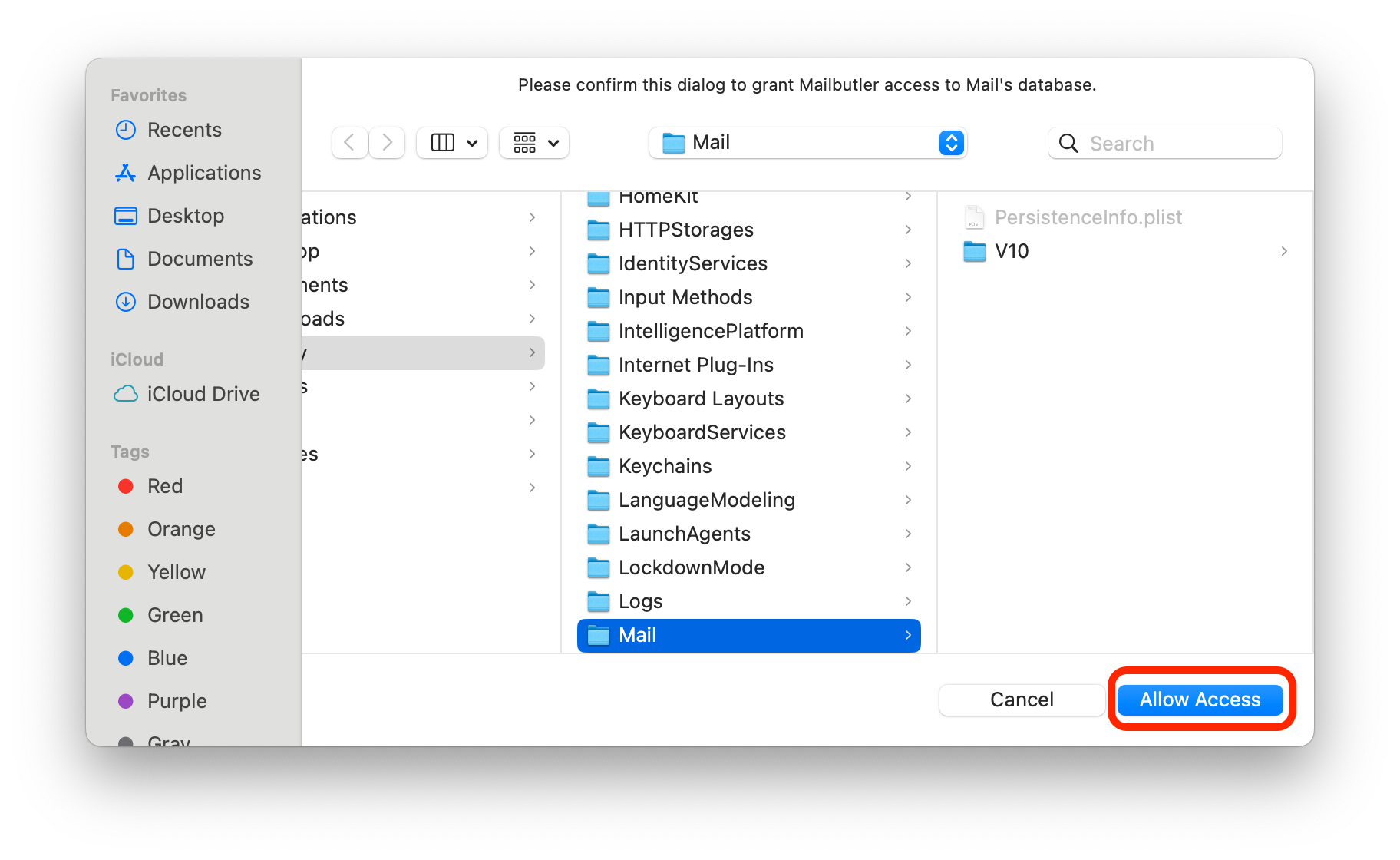Go back with the left arrow button
This screenshot has width=1400, height=860.
349,143
